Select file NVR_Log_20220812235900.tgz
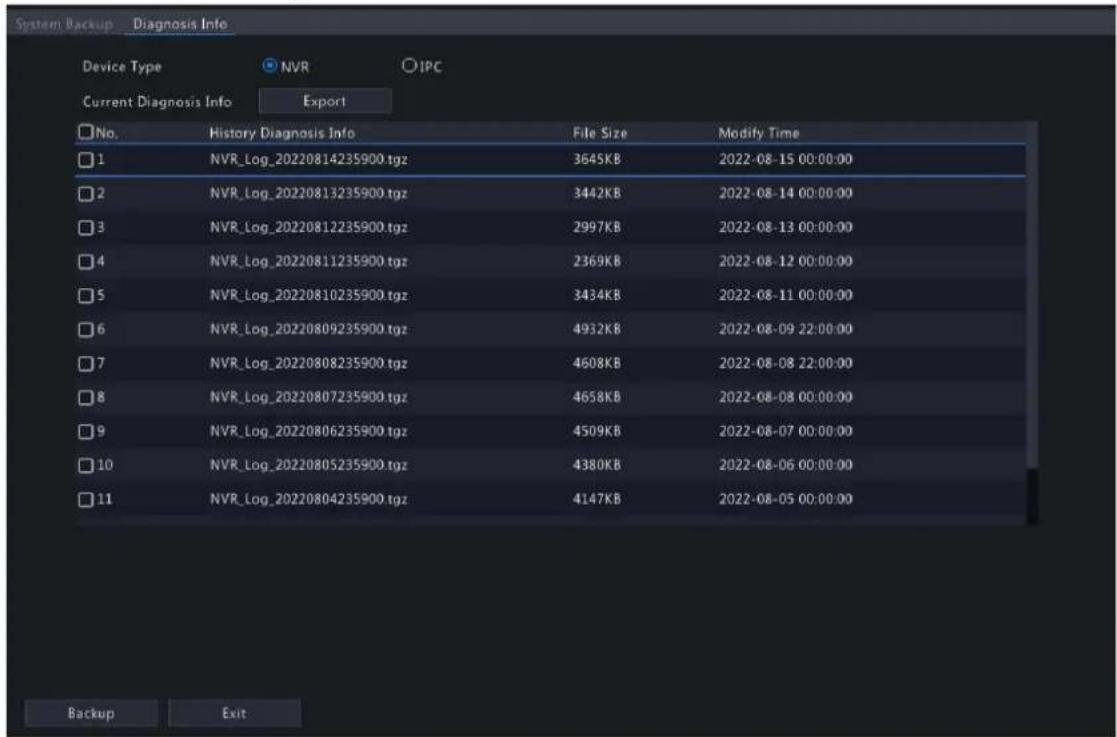Image resolution: width=1117 pixels, height=737 pixels. click(x=308, y=228)
